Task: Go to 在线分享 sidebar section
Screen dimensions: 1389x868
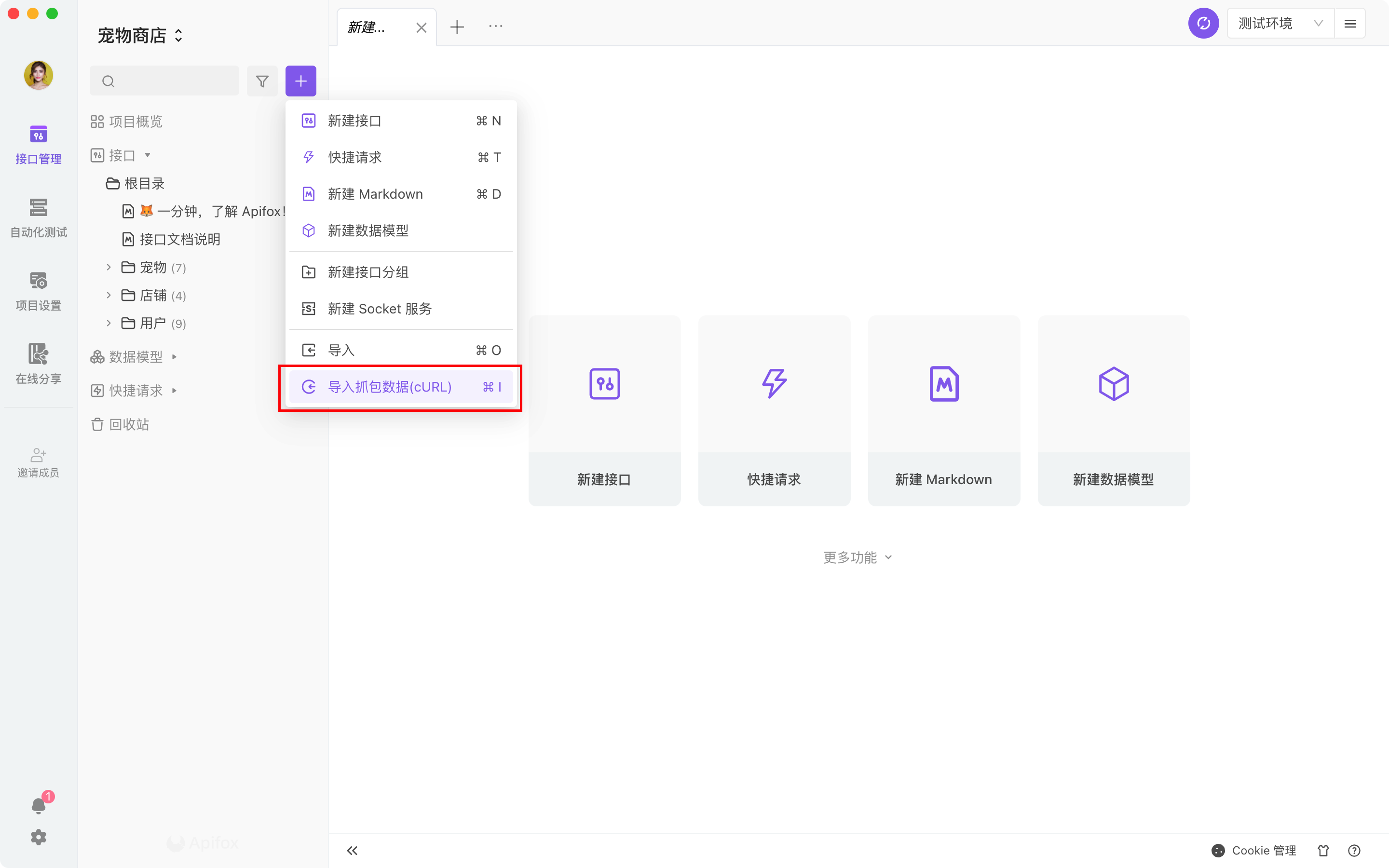Action: (39, 364)
